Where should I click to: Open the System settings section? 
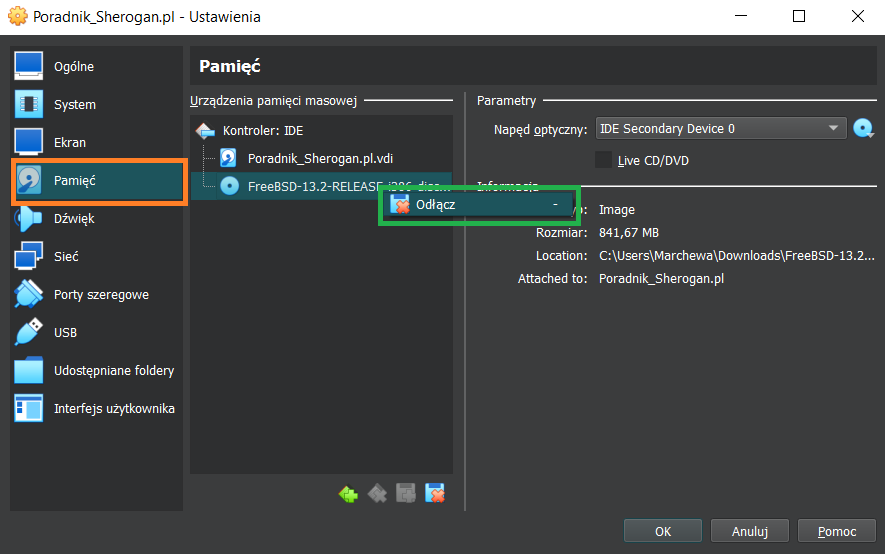click(x=74, y=105)
